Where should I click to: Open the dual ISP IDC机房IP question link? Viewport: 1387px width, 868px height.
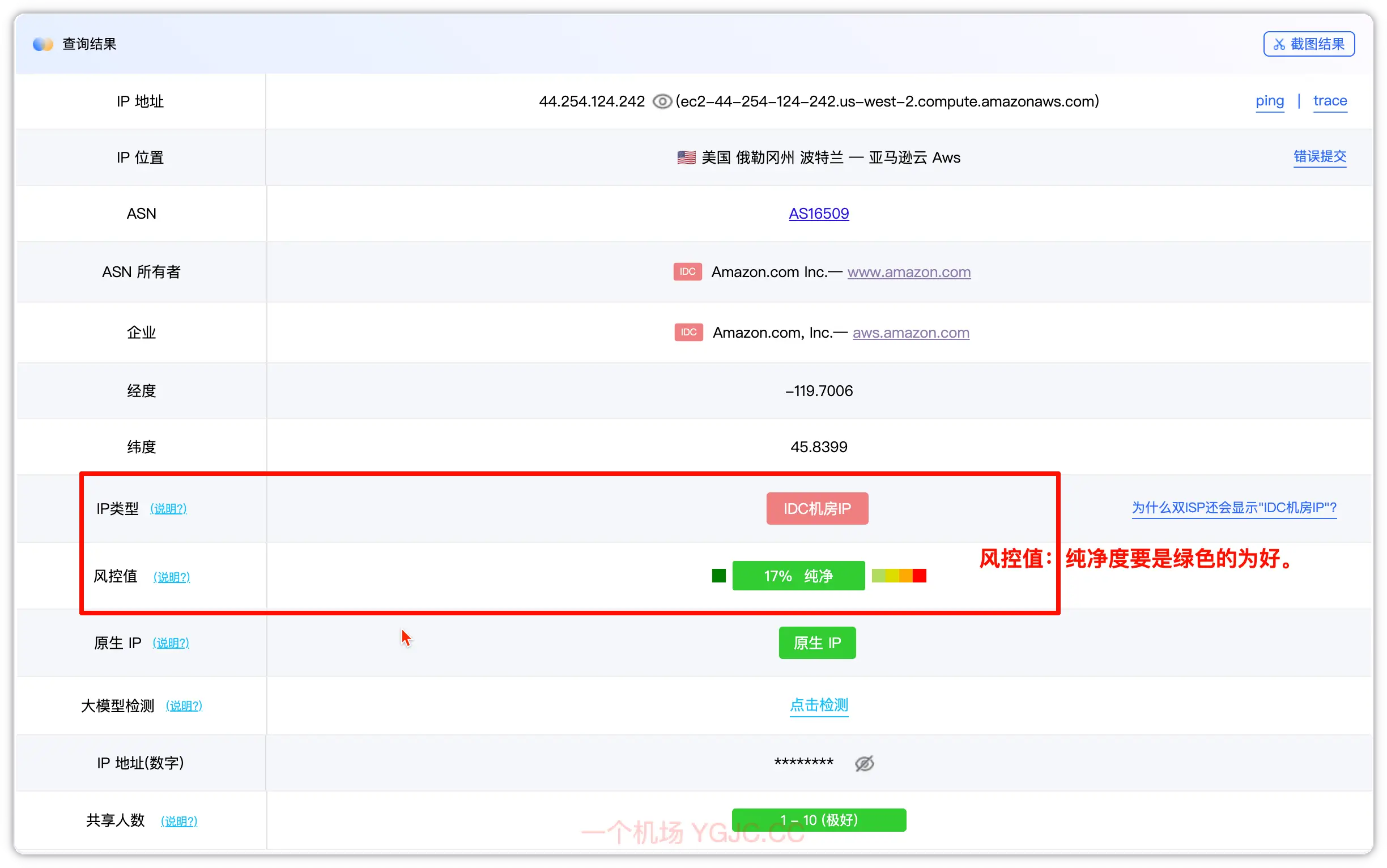coord(1233,508)
